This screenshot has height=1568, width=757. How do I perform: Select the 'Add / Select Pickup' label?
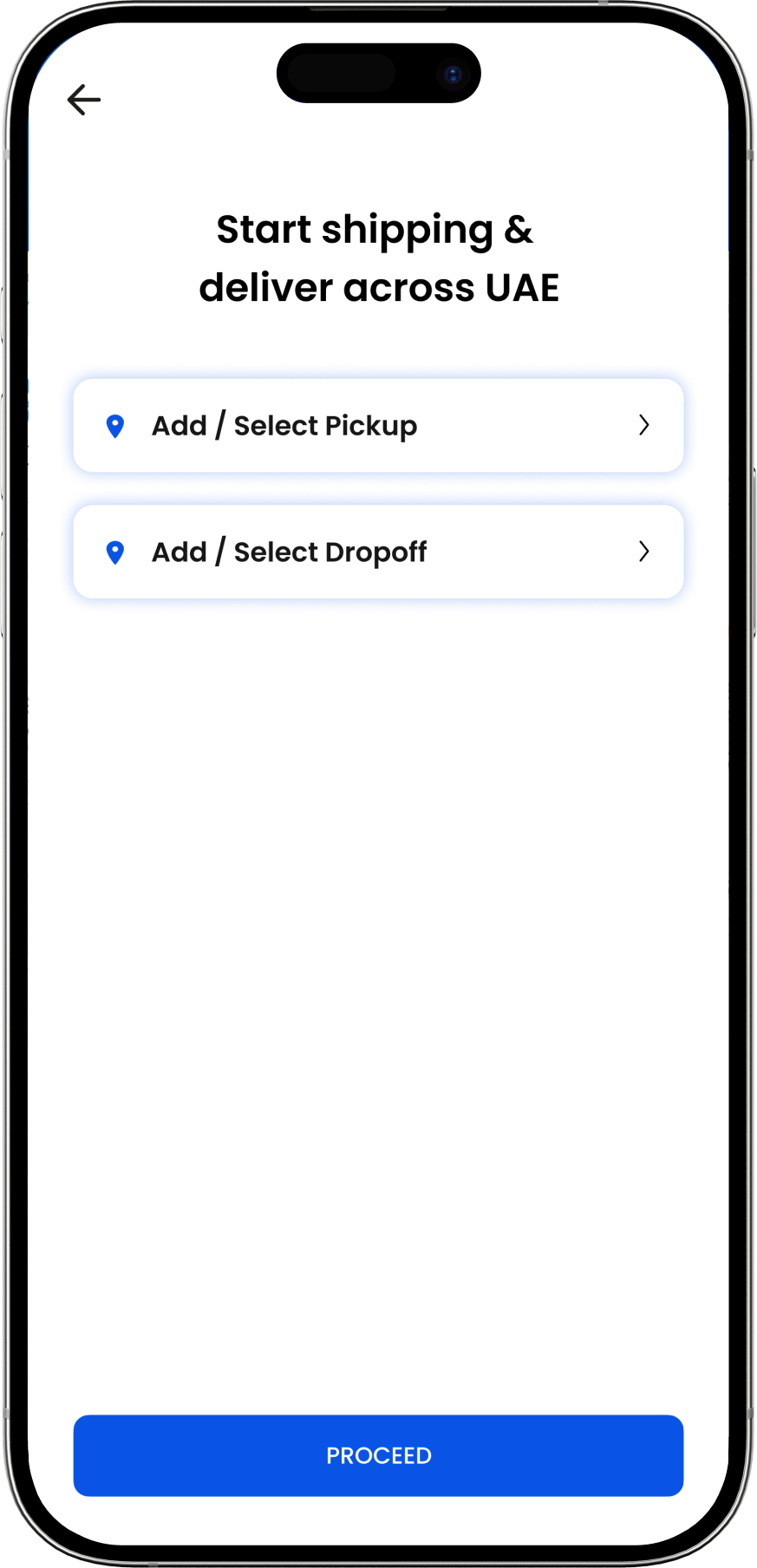tap(284, 426)
